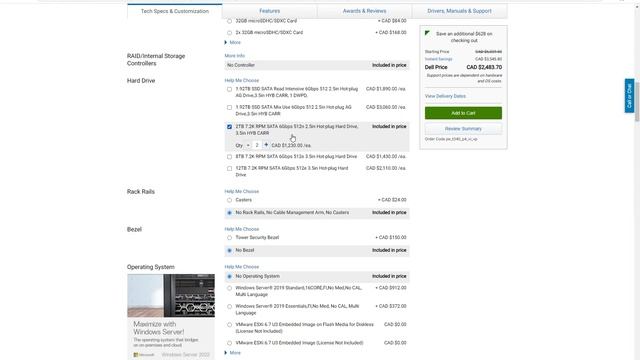The image size is (640, 360).
Task: Open the Awards & Reviews tab
Action: [x=364, y=11]
